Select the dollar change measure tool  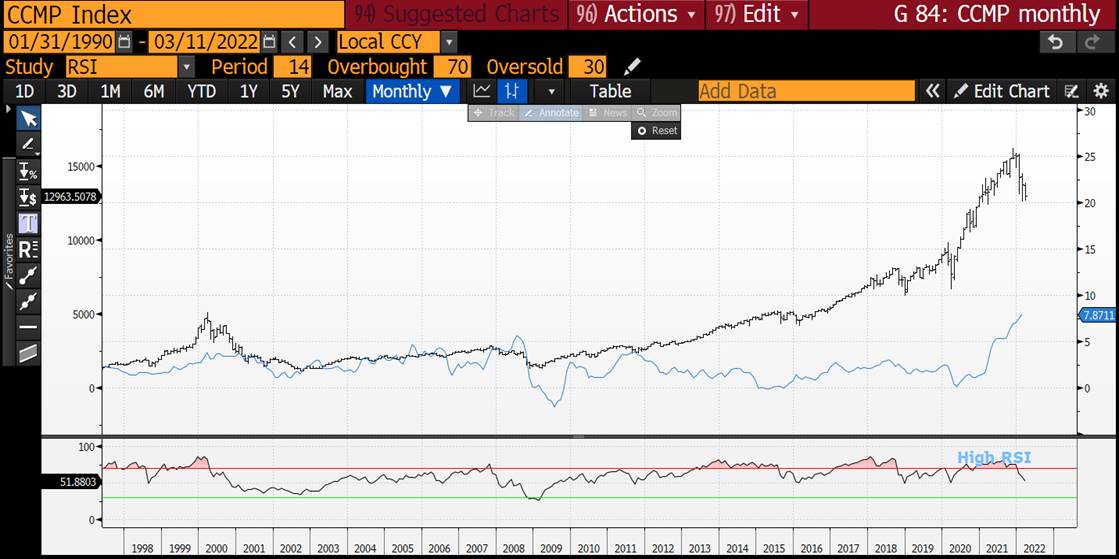tap(28, 197)
